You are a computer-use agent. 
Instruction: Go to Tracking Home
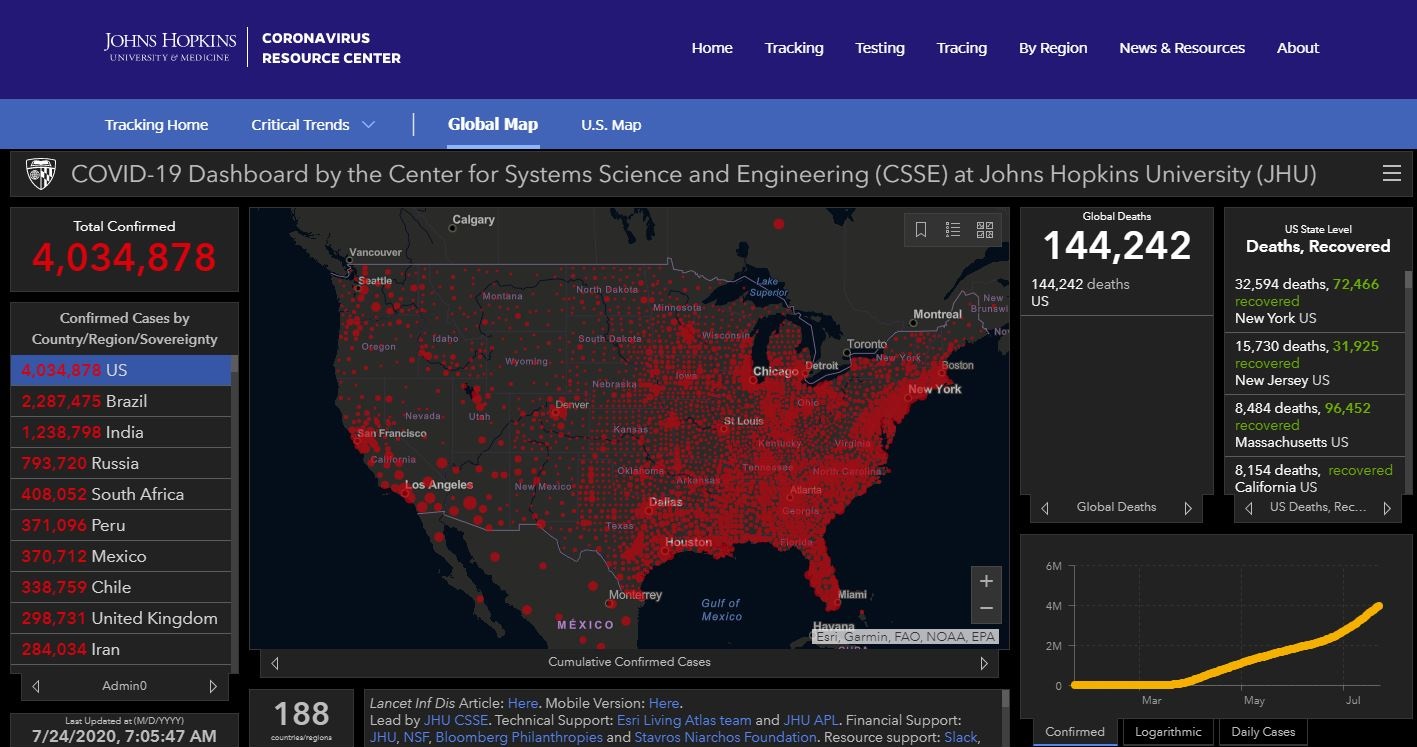point(157,125)
